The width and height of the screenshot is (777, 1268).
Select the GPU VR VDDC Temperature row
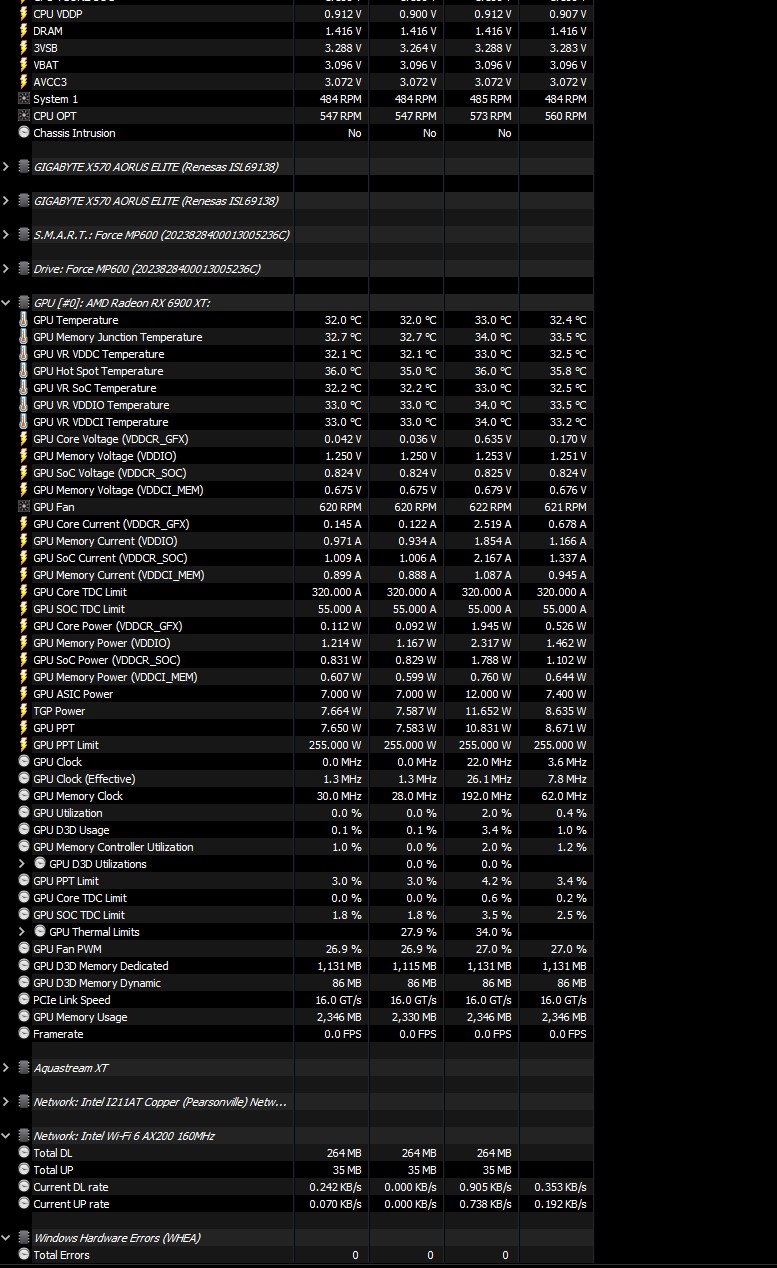point(297,354)
